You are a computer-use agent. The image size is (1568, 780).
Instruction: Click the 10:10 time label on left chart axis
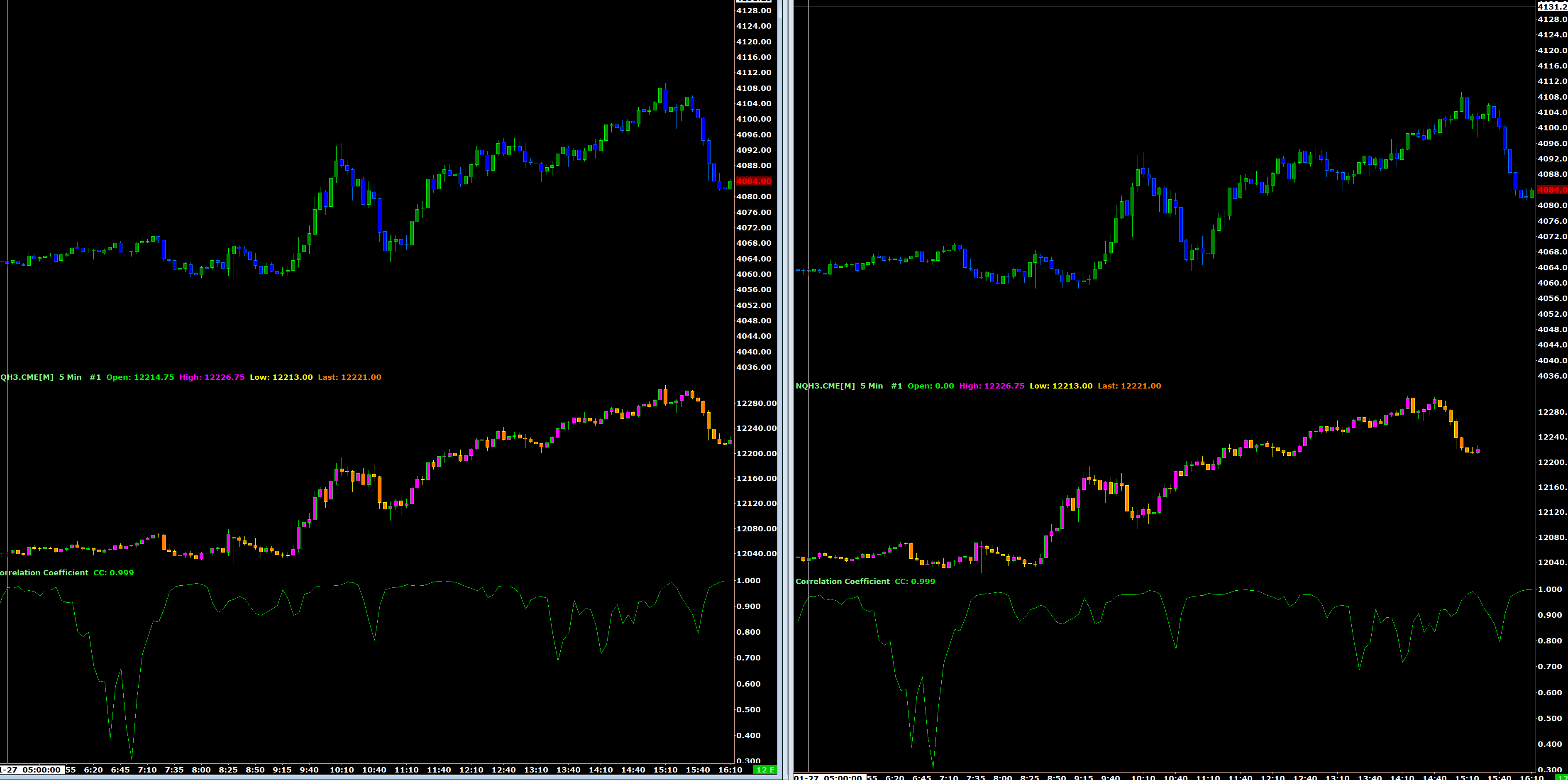click(x=342, y=770)
